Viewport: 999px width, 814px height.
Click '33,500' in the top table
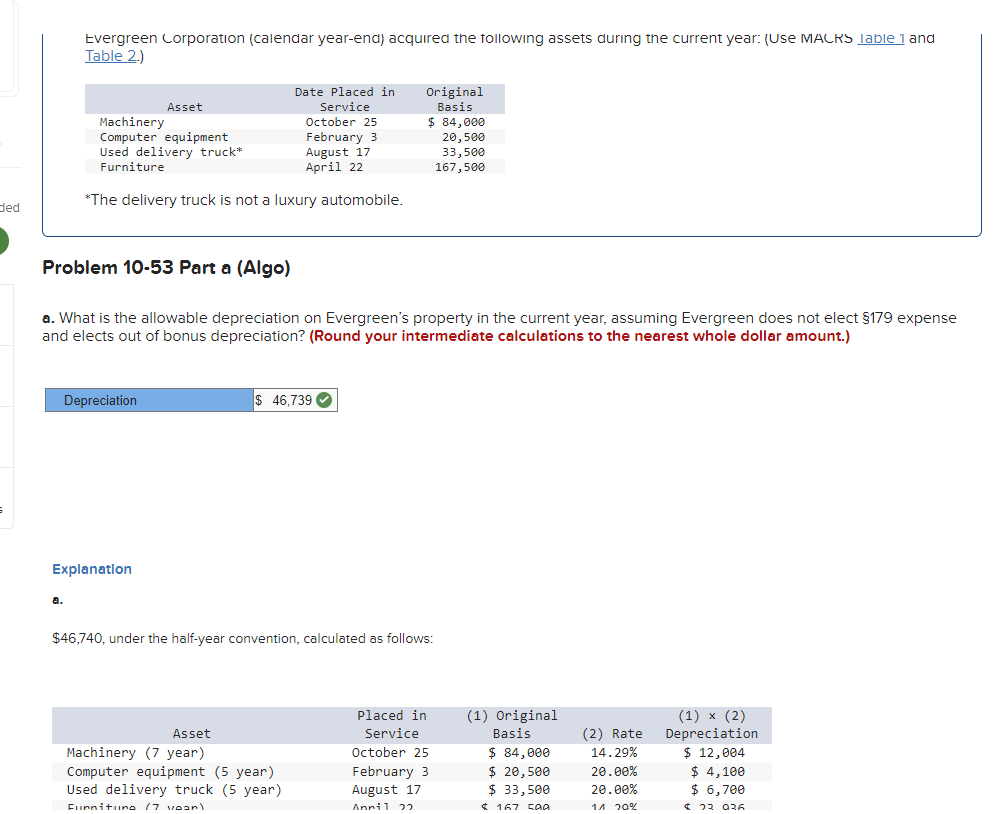point(463,152)
